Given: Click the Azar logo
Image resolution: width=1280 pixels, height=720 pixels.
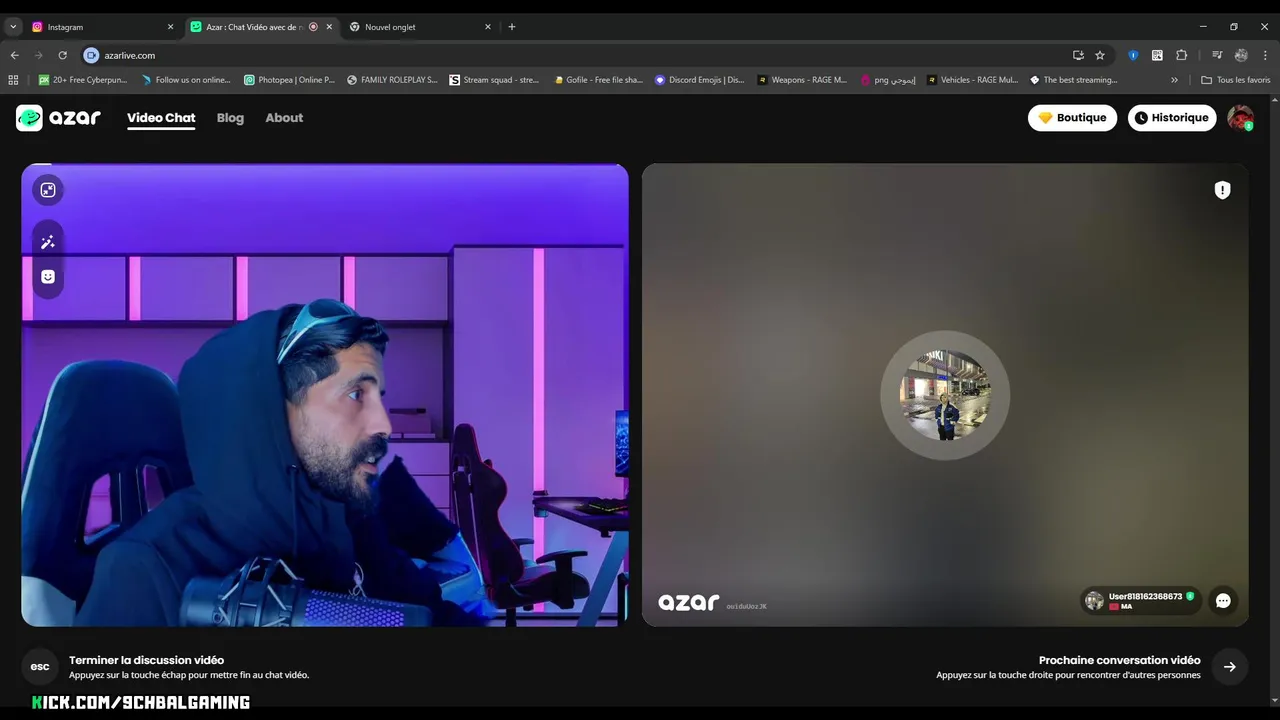Looking at the screenshot, I should tap(58, 118).
